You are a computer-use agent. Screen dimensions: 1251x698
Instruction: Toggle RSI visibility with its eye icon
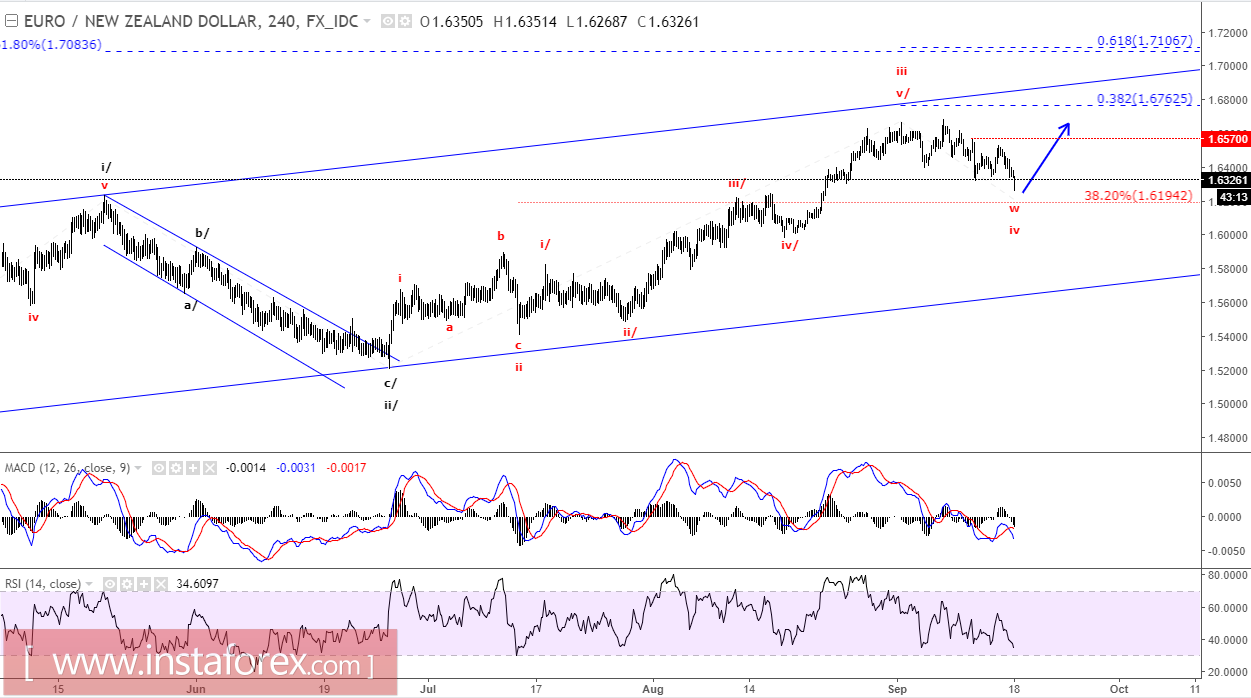[110, 583]
